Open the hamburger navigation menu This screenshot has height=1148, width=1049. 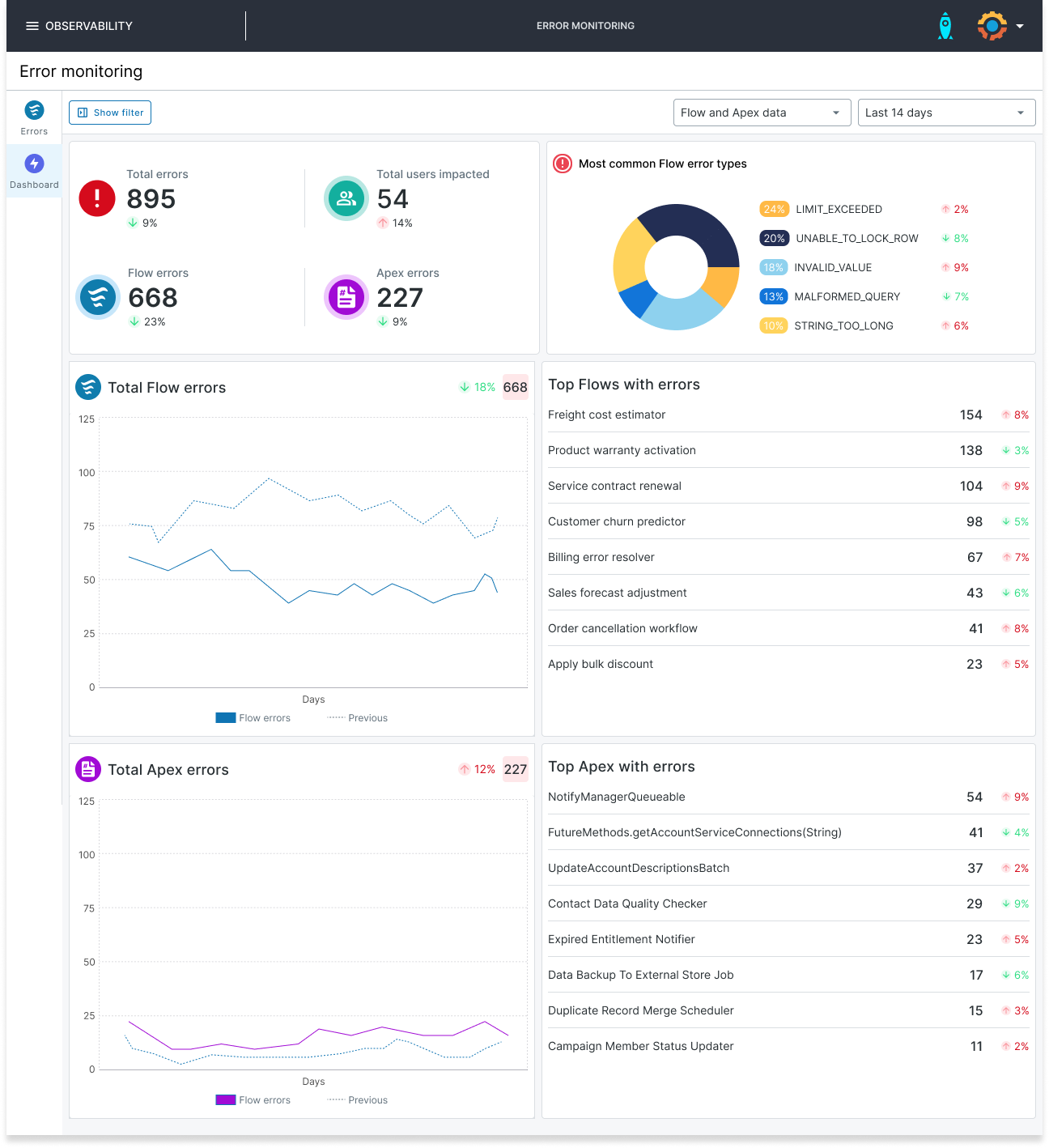(x=32, y=26)
